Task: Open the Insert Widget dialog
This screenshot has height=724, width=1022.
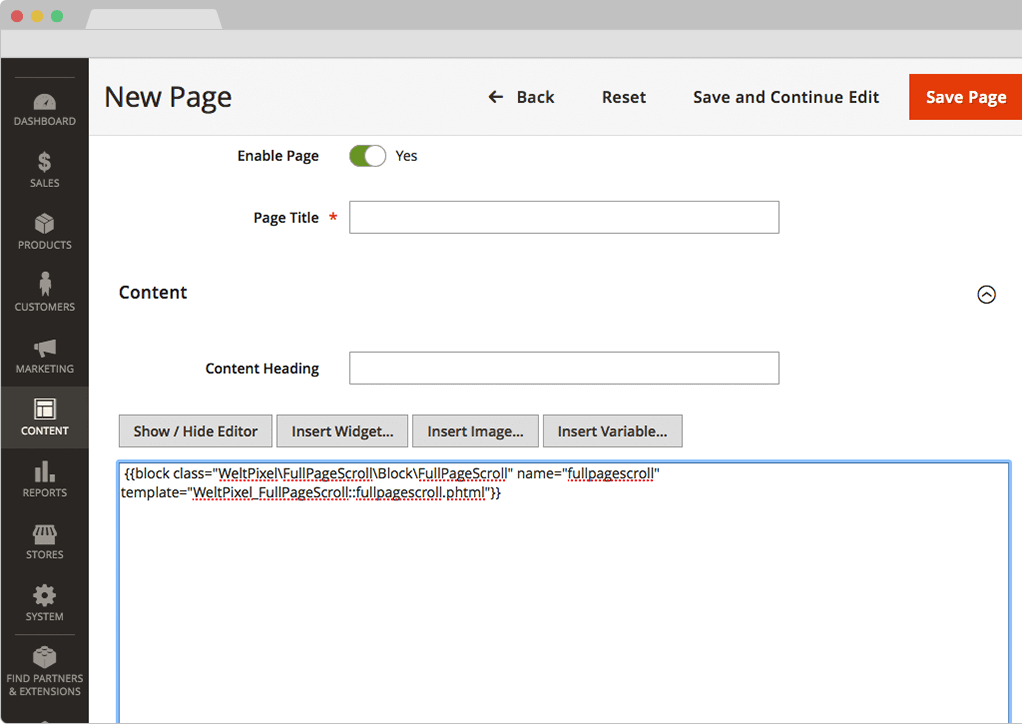Action: tap(342, 431)
